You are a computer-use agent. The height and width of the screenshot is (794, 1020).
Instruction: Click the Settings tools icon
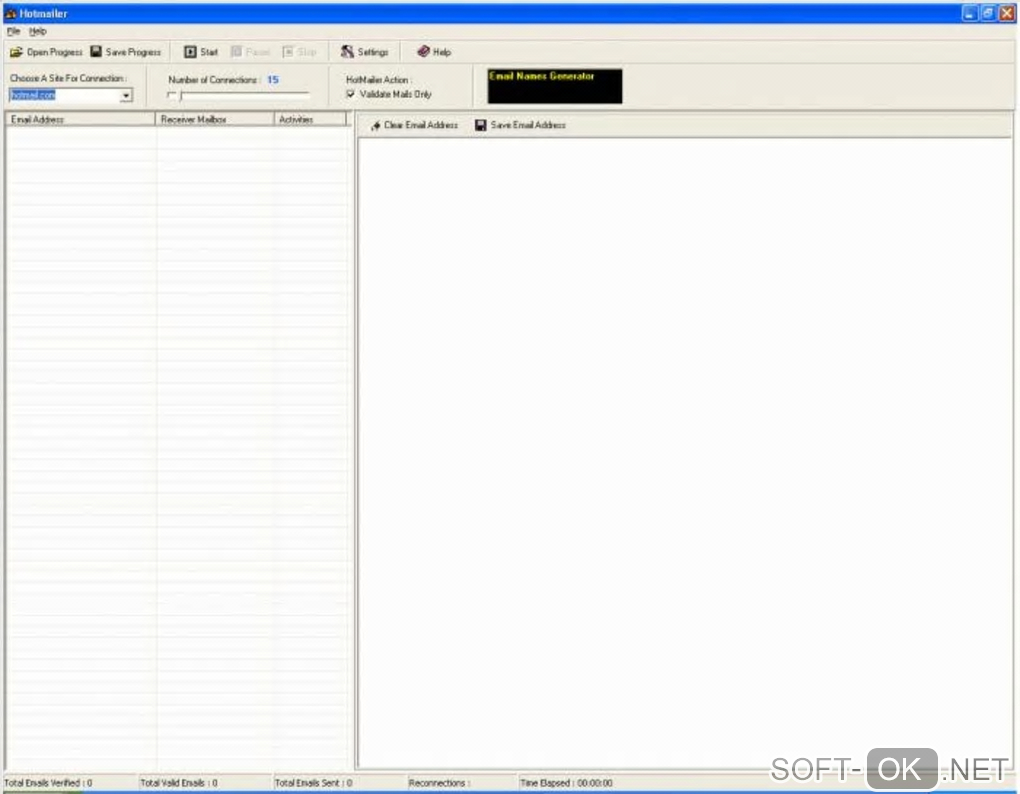tap(347, 51)
